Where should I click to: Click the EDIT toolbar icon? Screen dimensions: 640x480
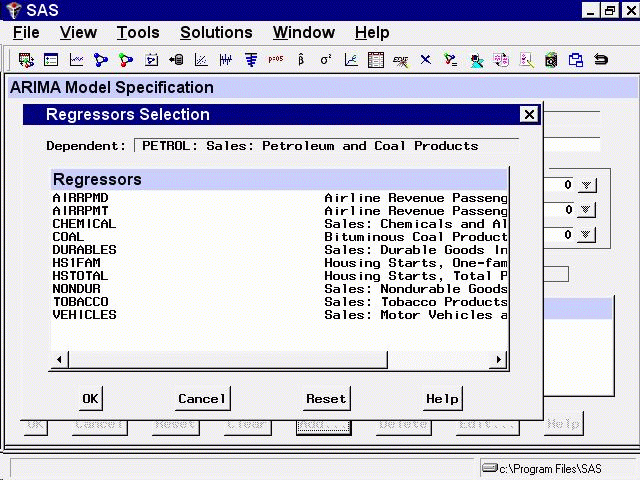(x=400, y=61)
